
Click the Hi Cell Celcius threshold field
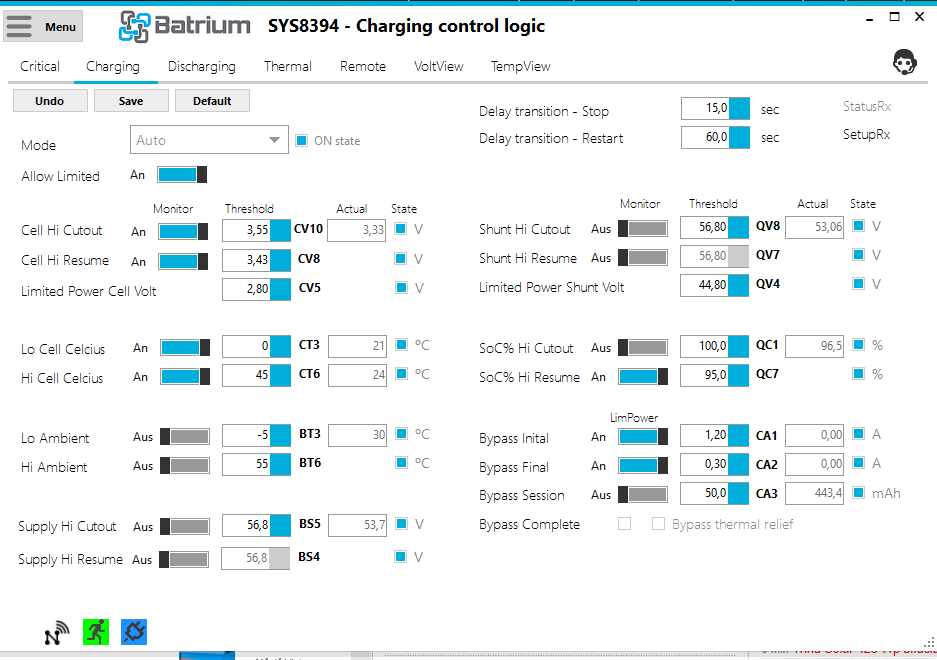246,376
